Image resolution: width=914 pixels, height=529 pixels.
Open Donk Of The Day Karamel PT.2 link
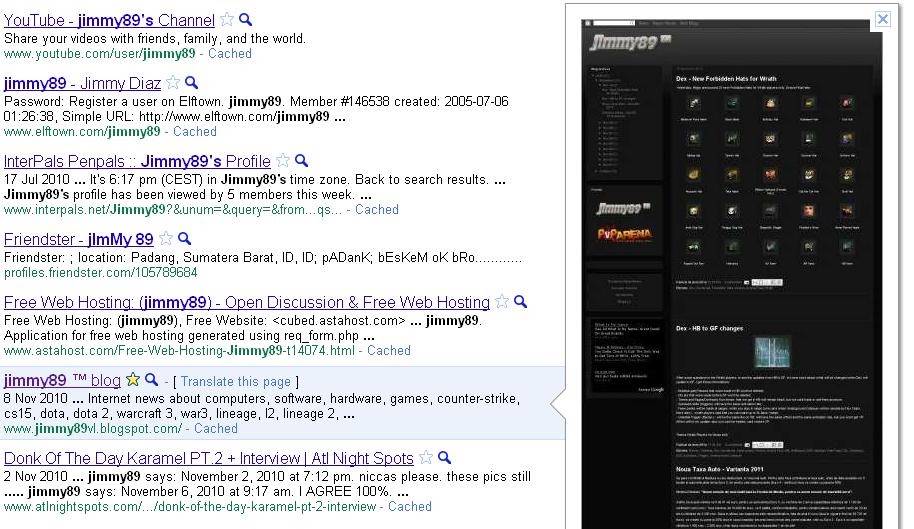[209, 458]
